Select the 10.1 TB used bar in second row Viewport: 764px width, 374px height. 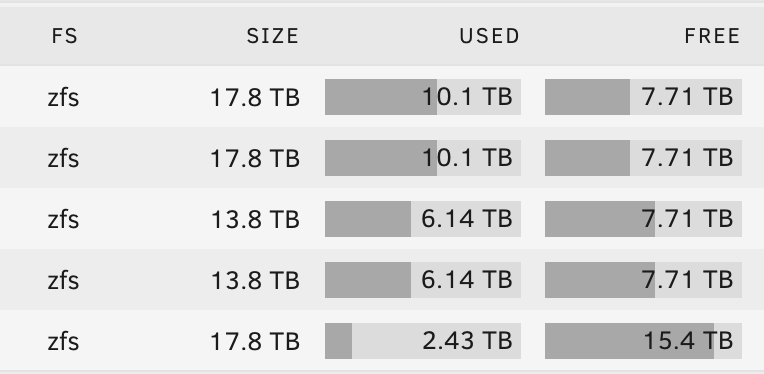[423, 158]
